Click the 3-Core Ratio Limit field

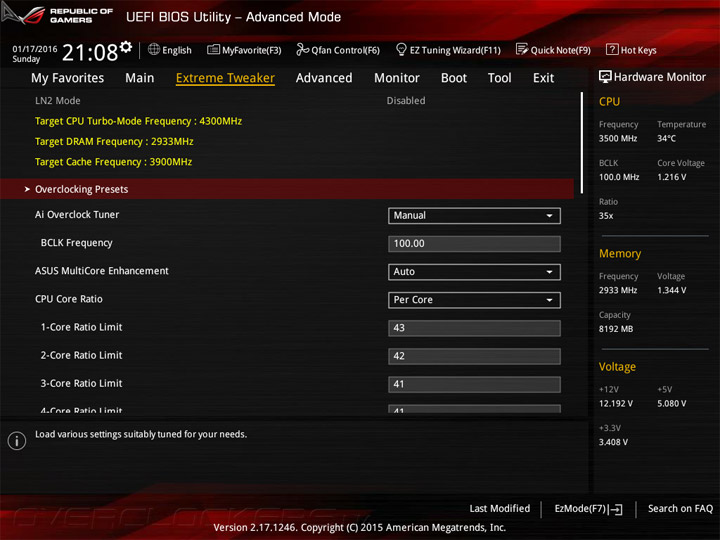pos(474,384)
